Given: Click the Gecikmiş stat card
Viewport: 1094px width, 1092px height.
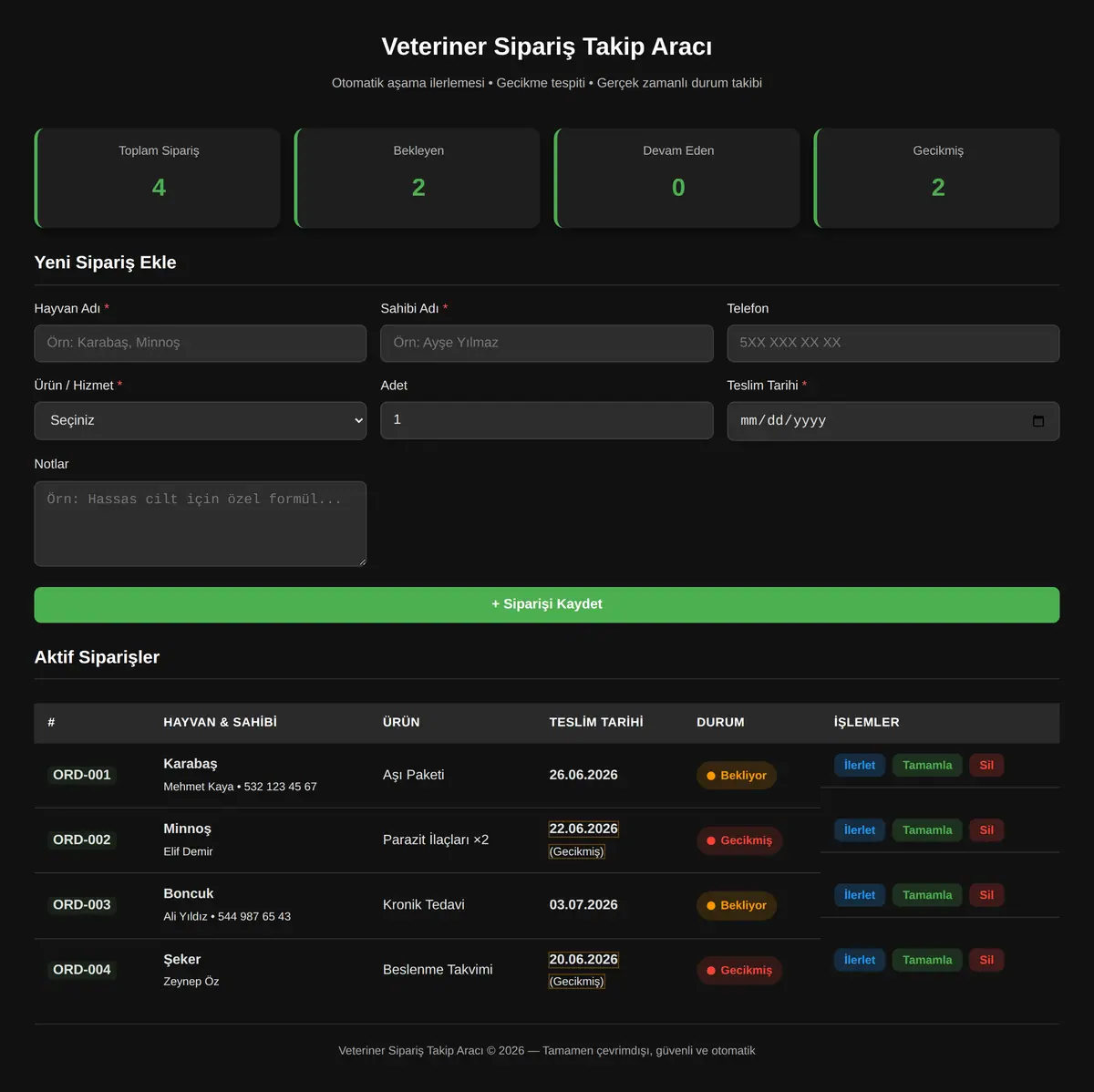Looking at the screenshot, I should click(x=937, y=178).
